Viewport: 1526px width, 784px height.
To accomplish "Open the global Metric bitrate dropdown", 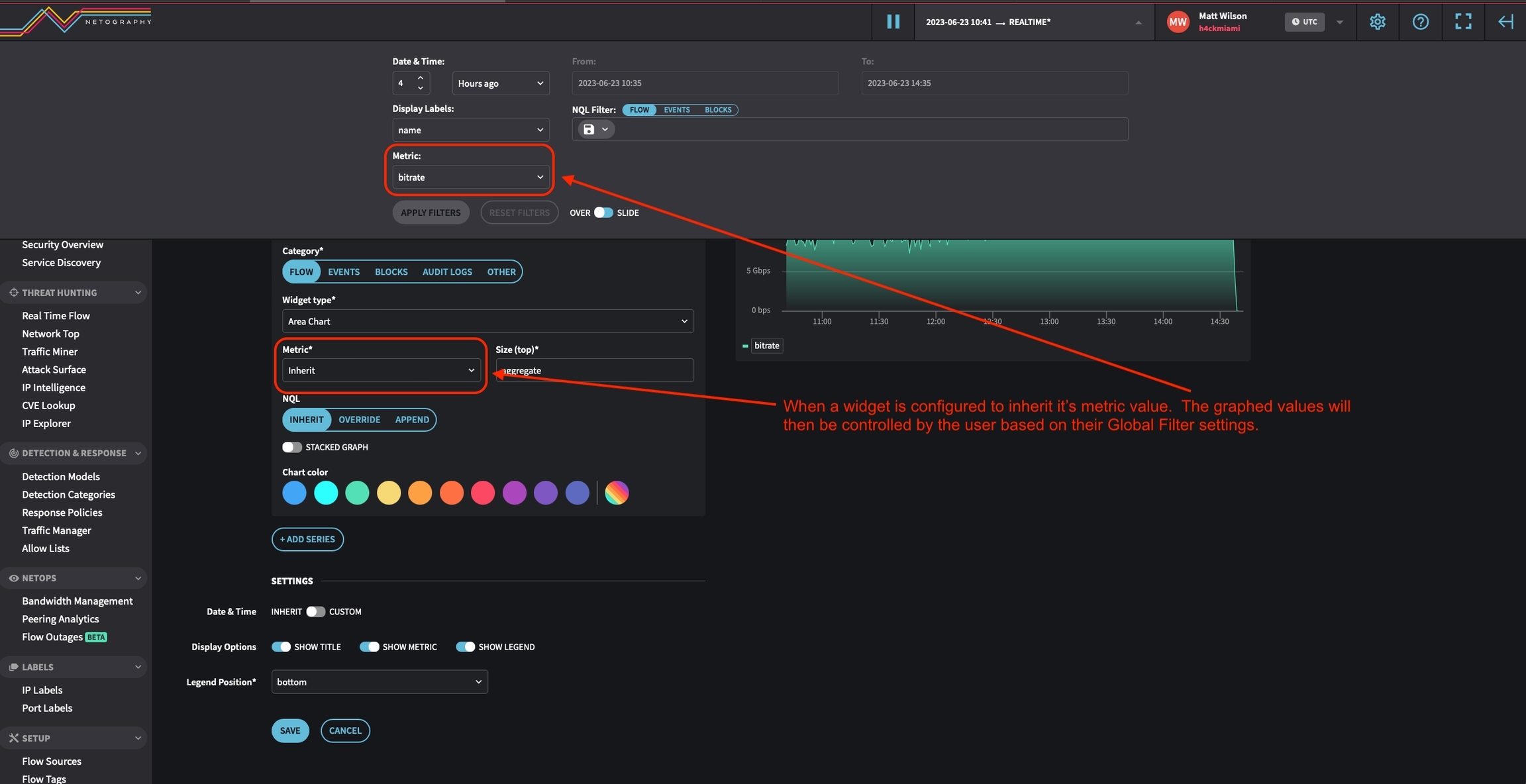I will [470, 177].
